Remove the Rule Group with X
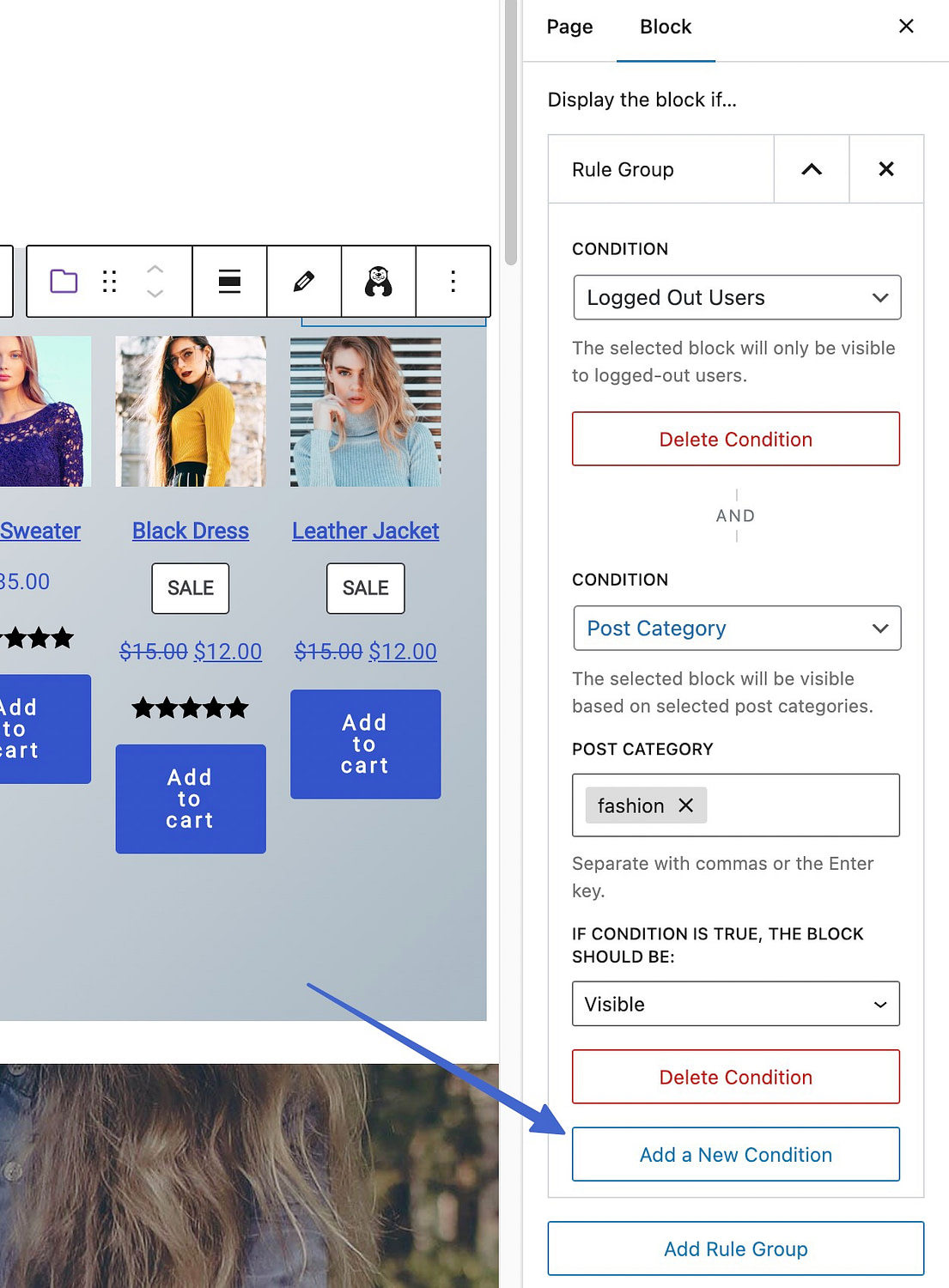The width and height of the screenshot is (949, 1288). point(886,169)
